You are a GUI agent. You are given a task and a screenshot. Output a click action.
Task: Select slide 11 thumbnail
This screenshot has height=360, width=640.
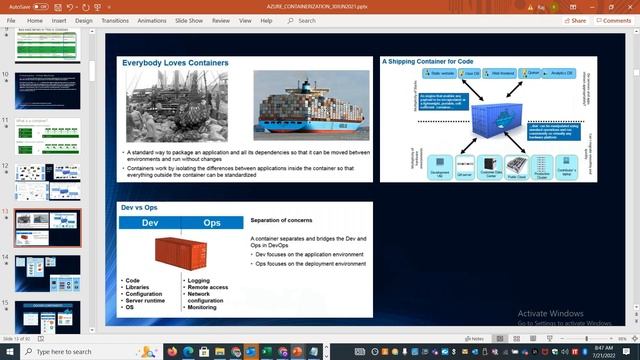point(47,136)
